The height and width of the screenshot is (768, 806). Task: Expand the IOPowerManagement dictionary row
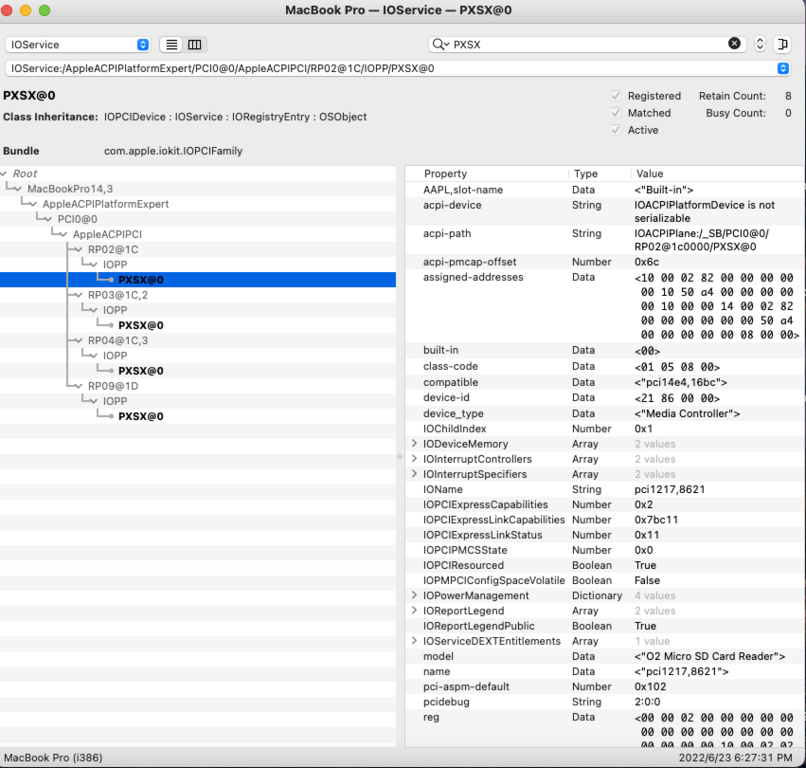(414, 596)
